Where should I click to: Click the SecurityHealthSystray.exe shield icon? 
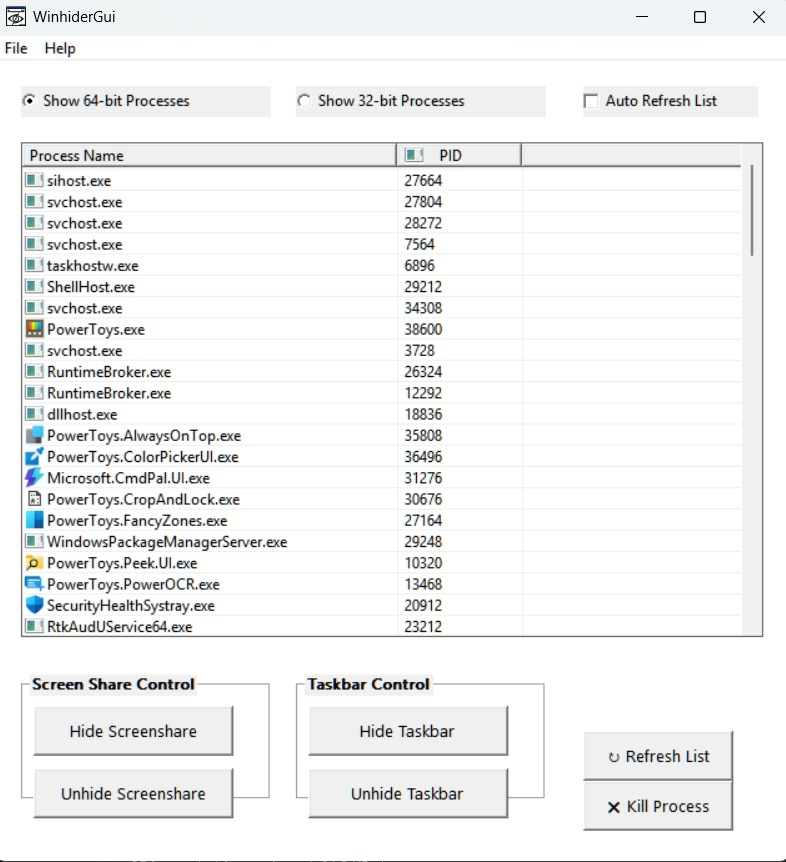34,605
